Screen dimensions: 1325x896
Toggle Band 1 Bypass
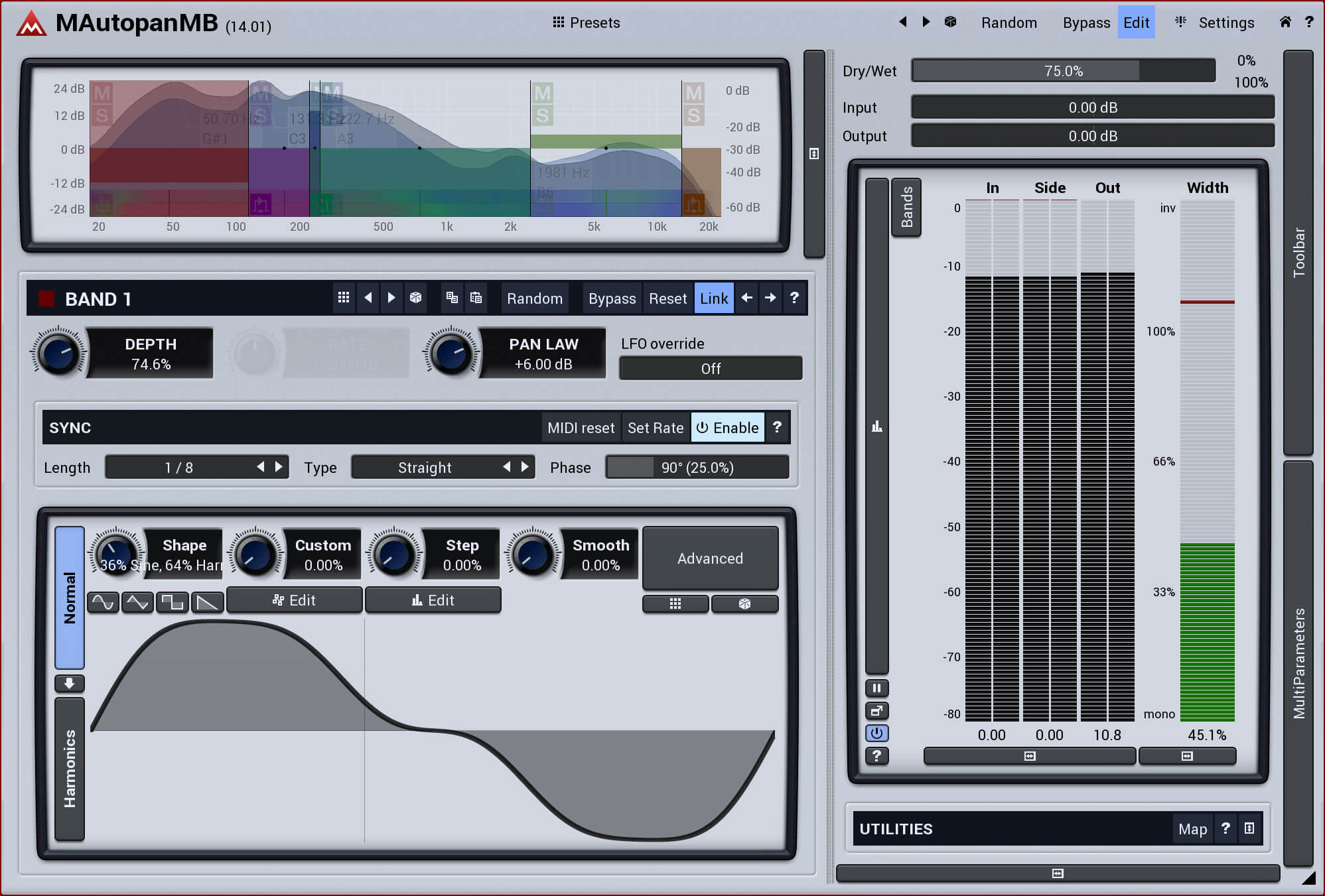(612, 298)
